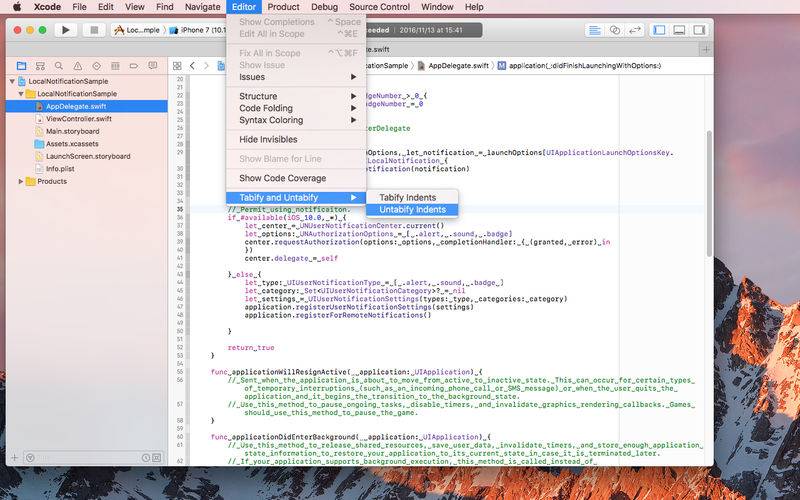Open the Issue navigator
This screenshot has height=500, width=800.
point(78,66)
